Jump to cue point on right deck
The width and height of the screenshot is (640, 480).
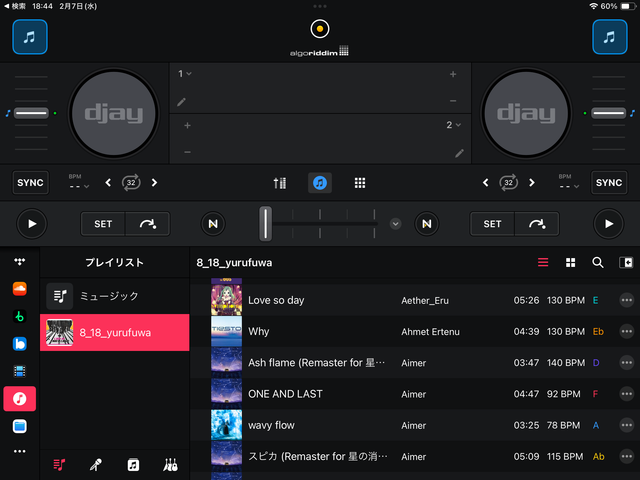[537, 224]
